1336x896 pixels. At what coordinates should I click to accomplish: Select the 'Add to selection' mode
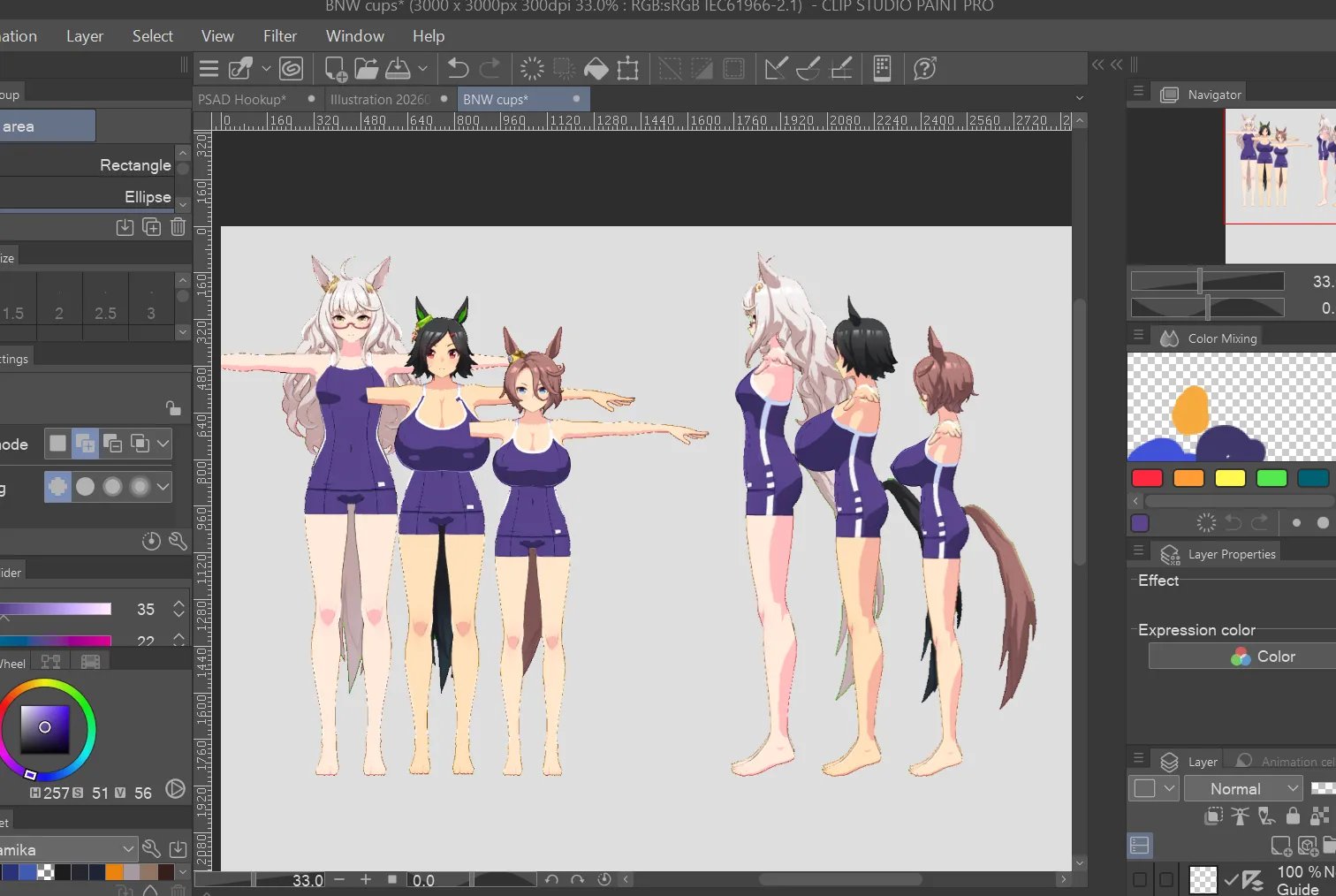(x=86, y=444)
